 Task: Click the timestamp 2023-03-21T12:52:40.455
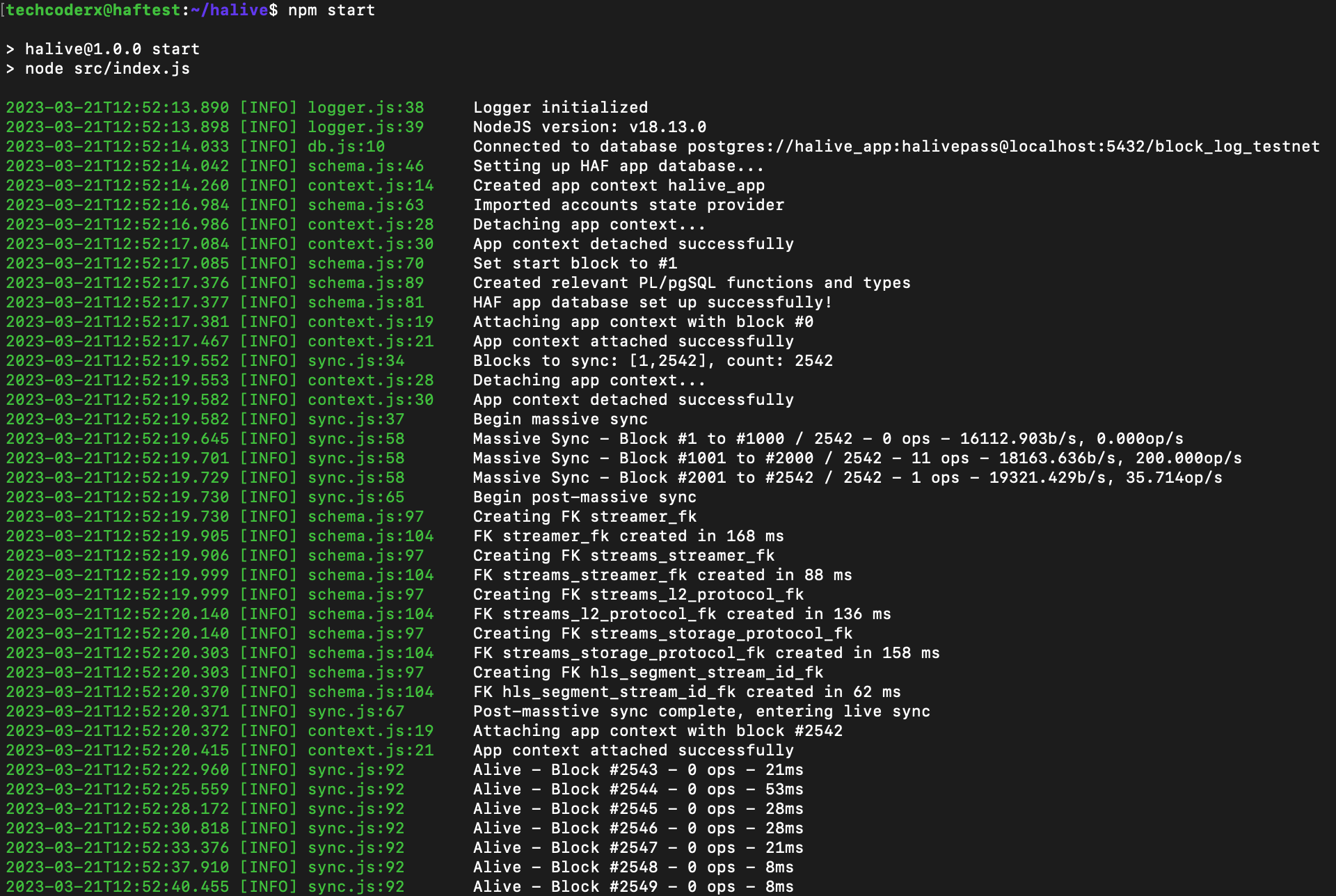(118, 887)
